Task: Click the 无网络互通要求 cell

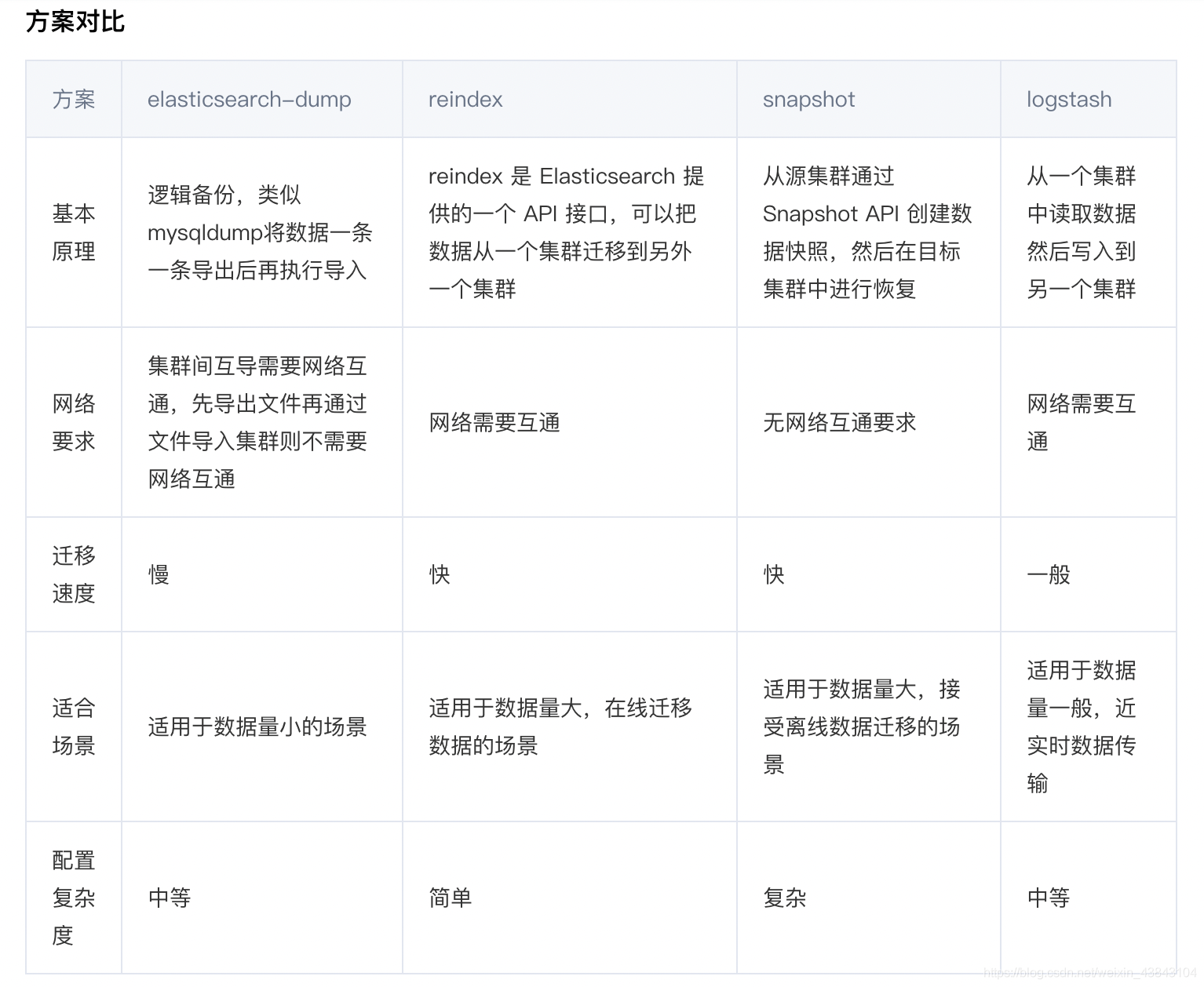Action: [x=869, y=422]
